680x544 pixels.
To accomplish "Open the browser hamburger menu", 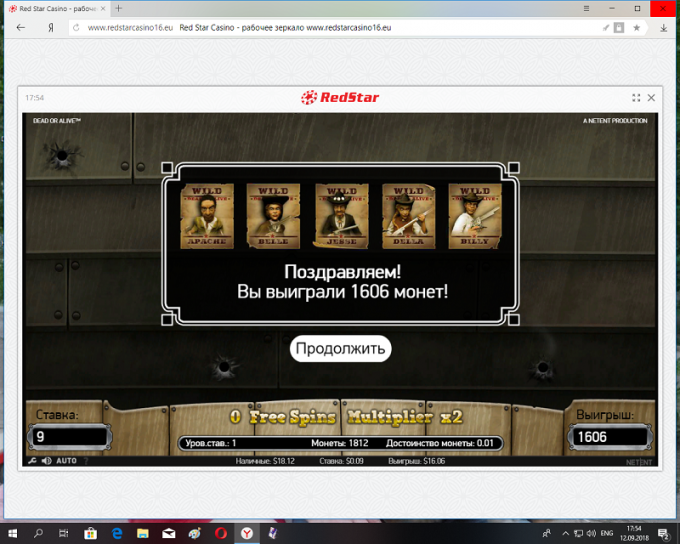I will 586,8.
